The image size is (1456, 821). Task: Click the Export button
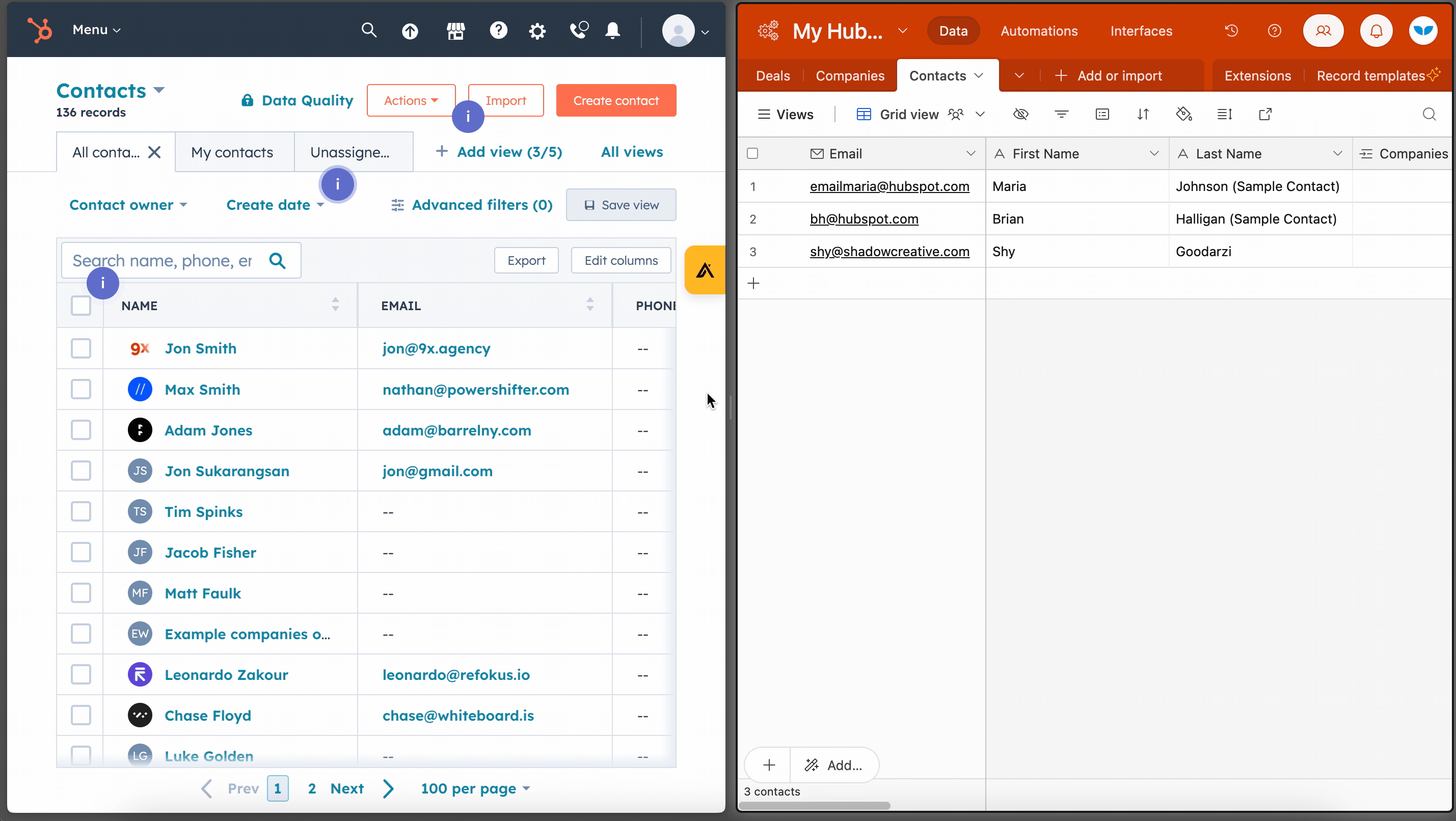click(x=526, y=260)
